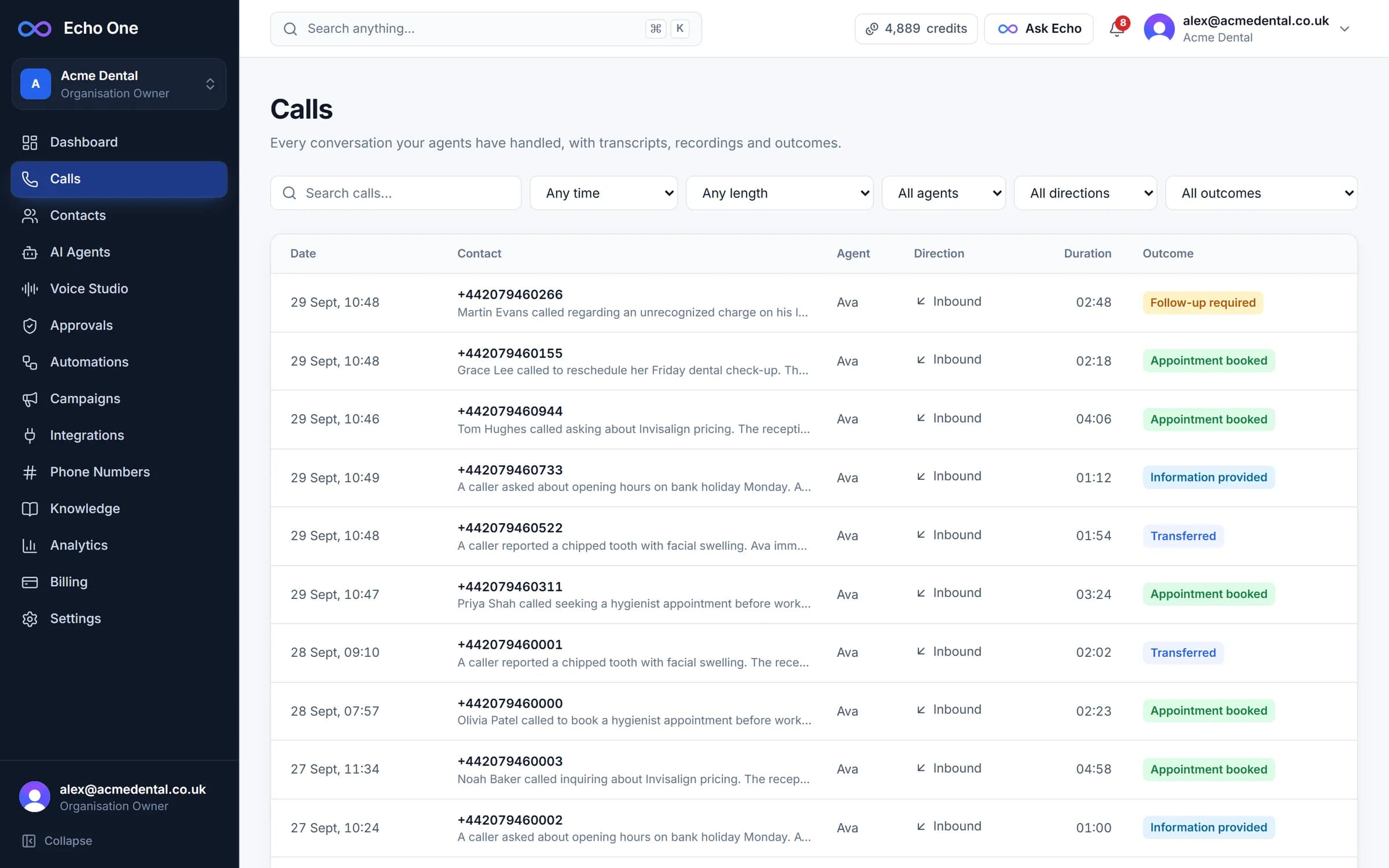
Task: Click the Contacts people icon
Action: [30, 216]
